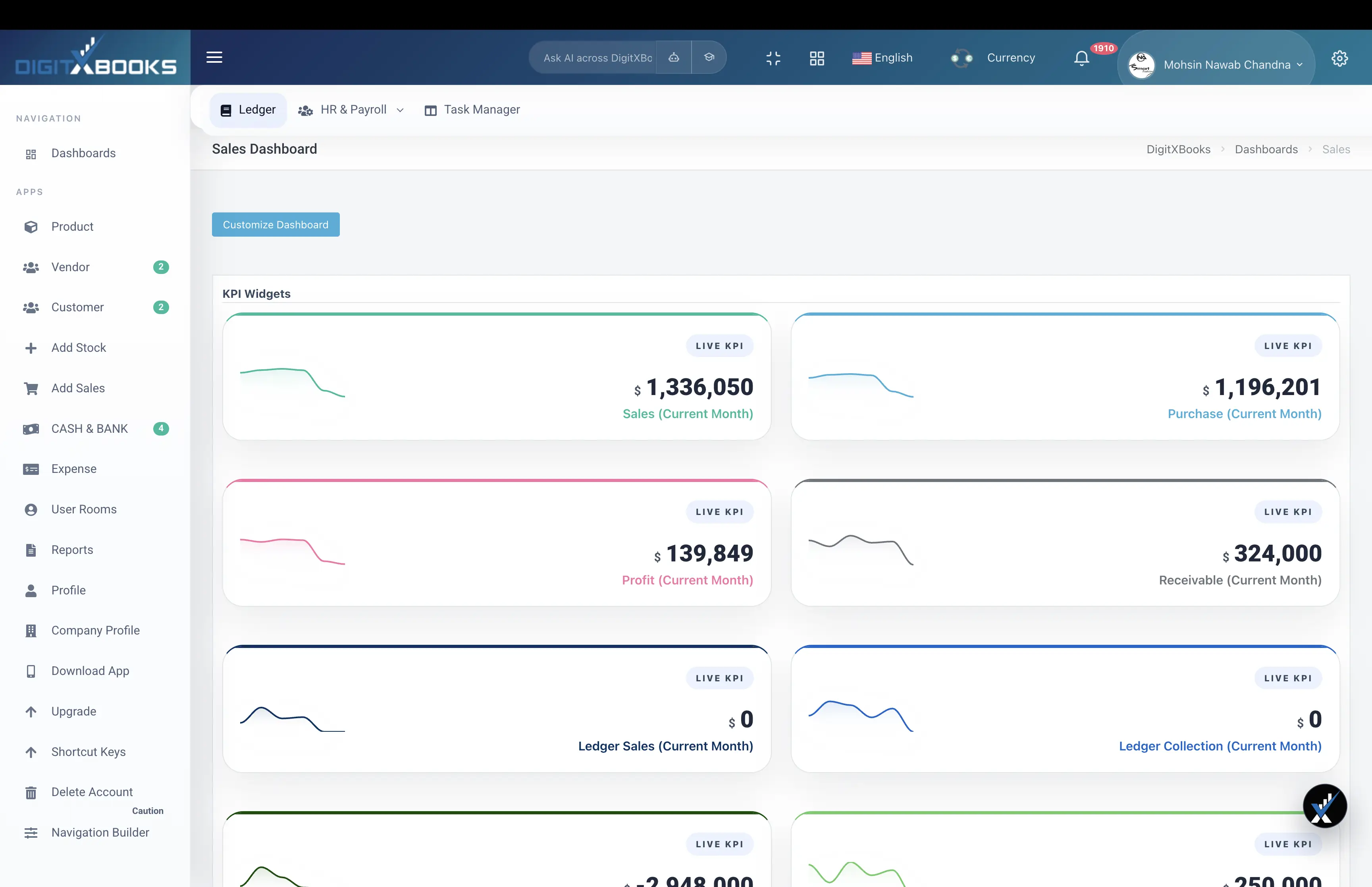Click the Expense icon in the sidebar
This screenshot has height=887, width=1372.
tap(31, 469)
